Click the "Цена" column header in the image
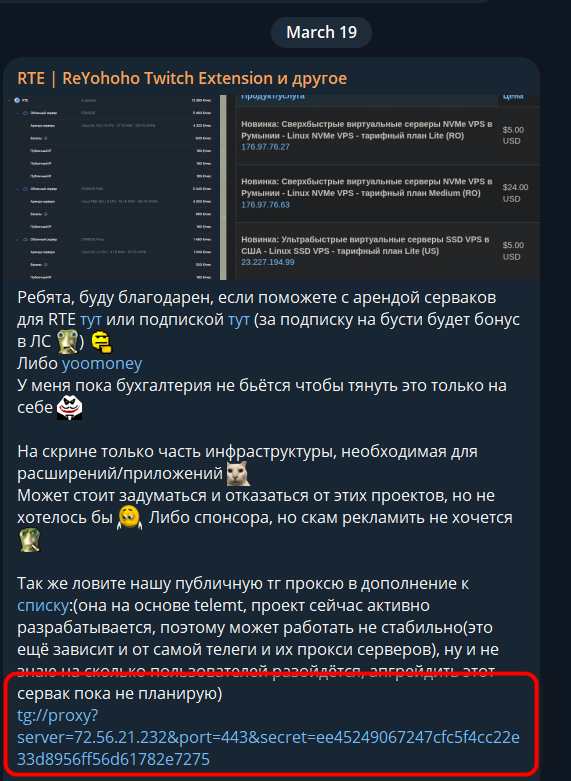571x781 pixels. tap(513, 97)
